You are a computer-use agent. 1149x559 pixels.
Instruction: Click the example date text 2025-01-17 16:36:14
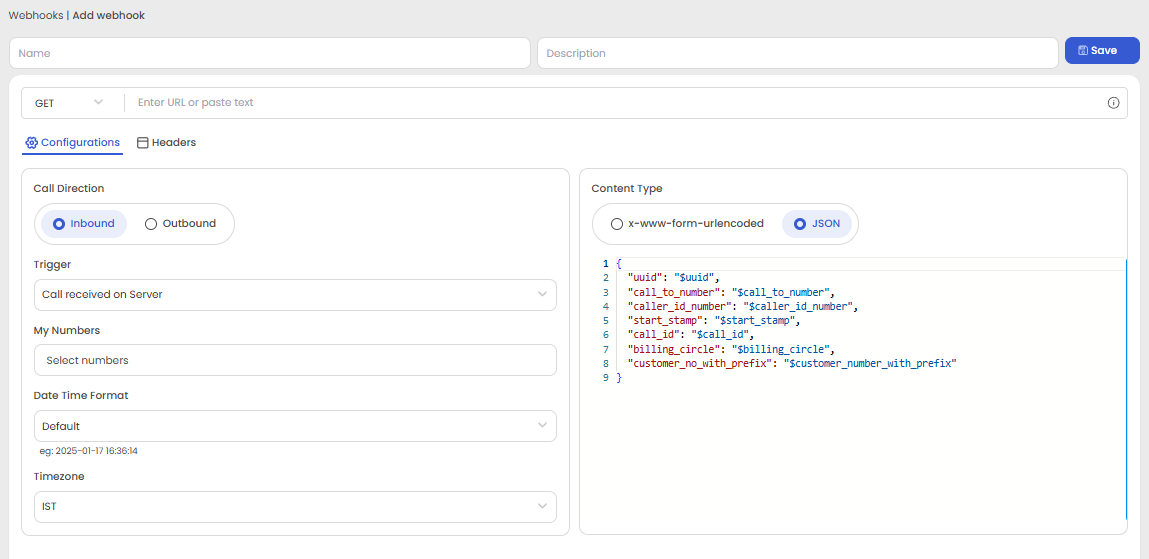(x=95, y=451)
